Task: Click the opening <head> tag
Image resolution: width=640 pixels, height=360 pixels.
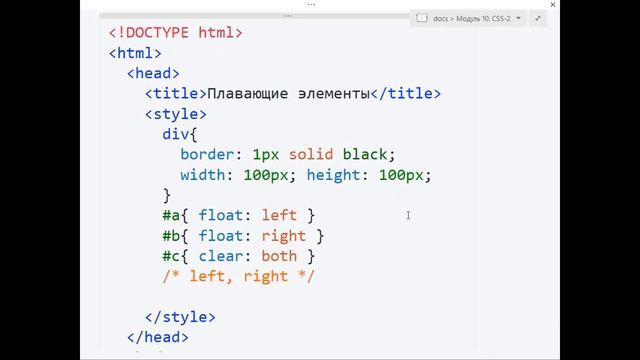Action: pos(153,73)
